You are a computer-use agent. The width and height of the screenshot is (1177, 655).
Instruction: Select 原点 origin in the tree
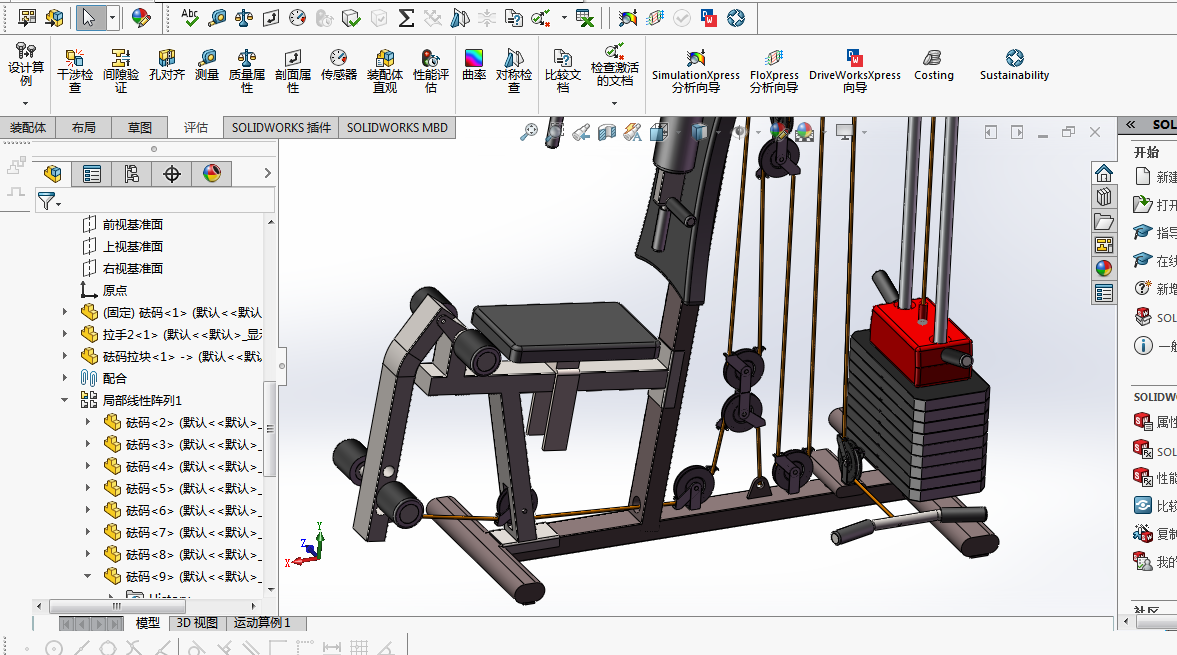coord(115,290)
